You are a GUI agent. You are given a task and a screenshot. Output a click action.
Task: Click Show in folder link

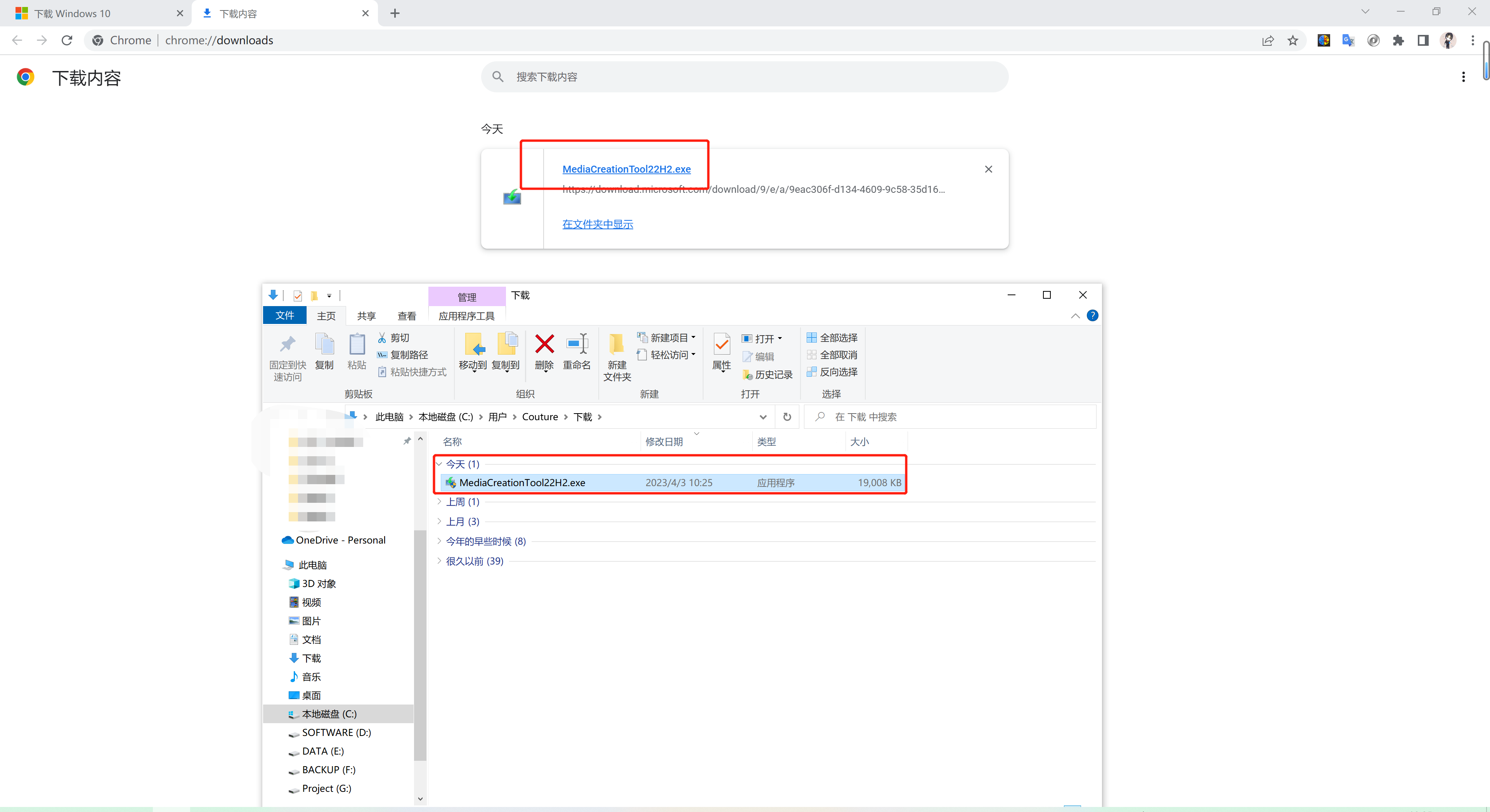click(598, 224)
